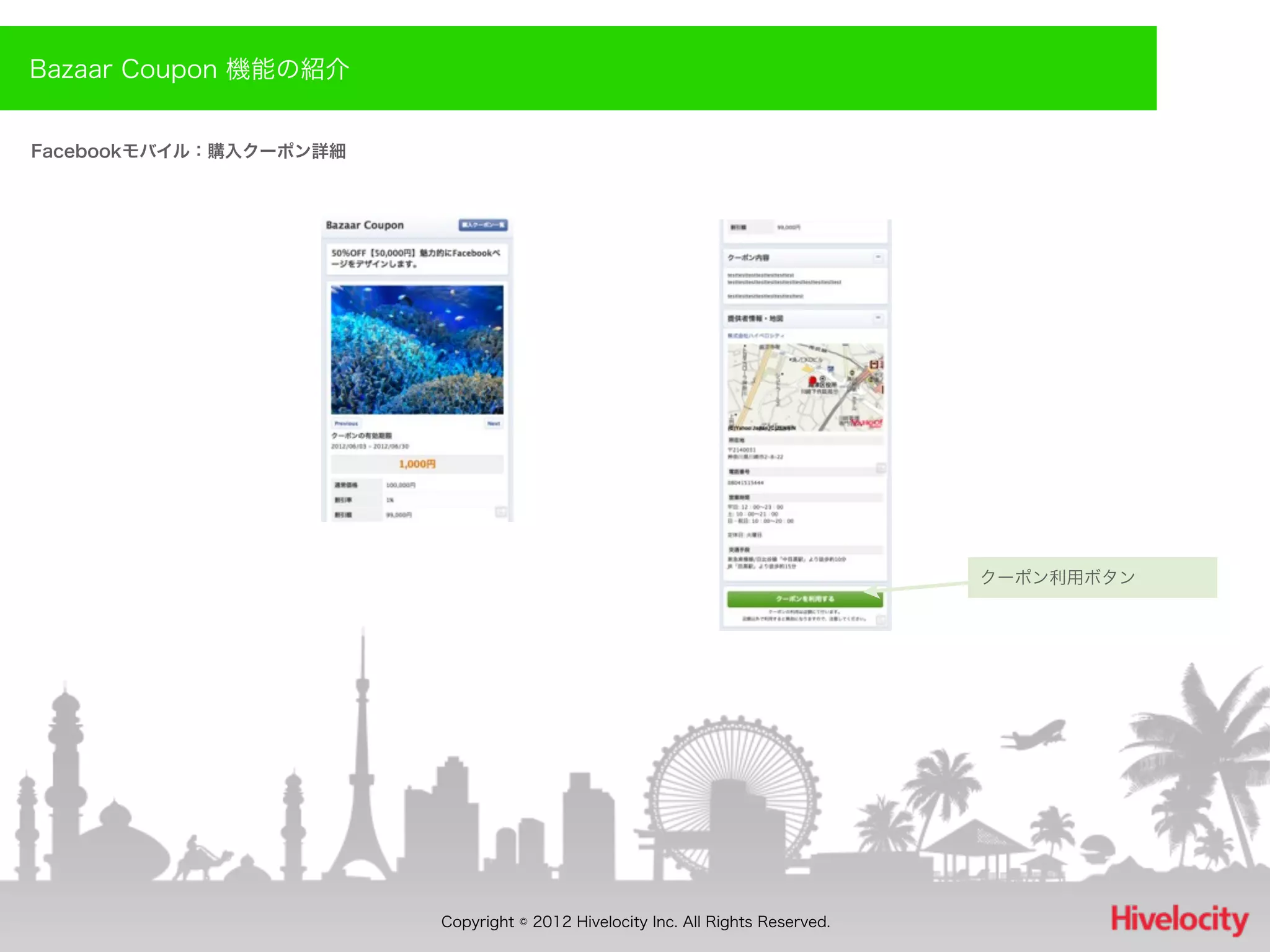This screenshot has width=1270, height=952.
Task: Open the 購入クーポン一覧 button in Bazaar Coupon header
Action: 483,225
